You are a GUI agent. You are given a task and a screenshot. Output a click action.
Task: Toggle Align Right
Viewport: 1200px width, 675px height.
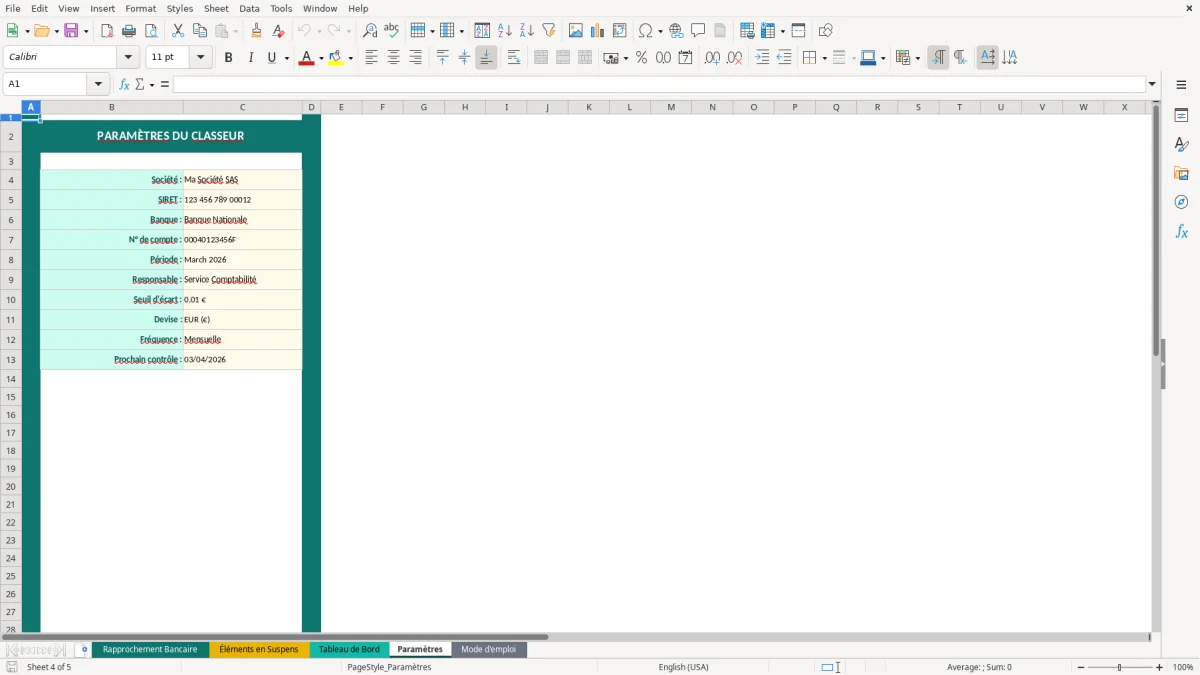tap(416, 58)
